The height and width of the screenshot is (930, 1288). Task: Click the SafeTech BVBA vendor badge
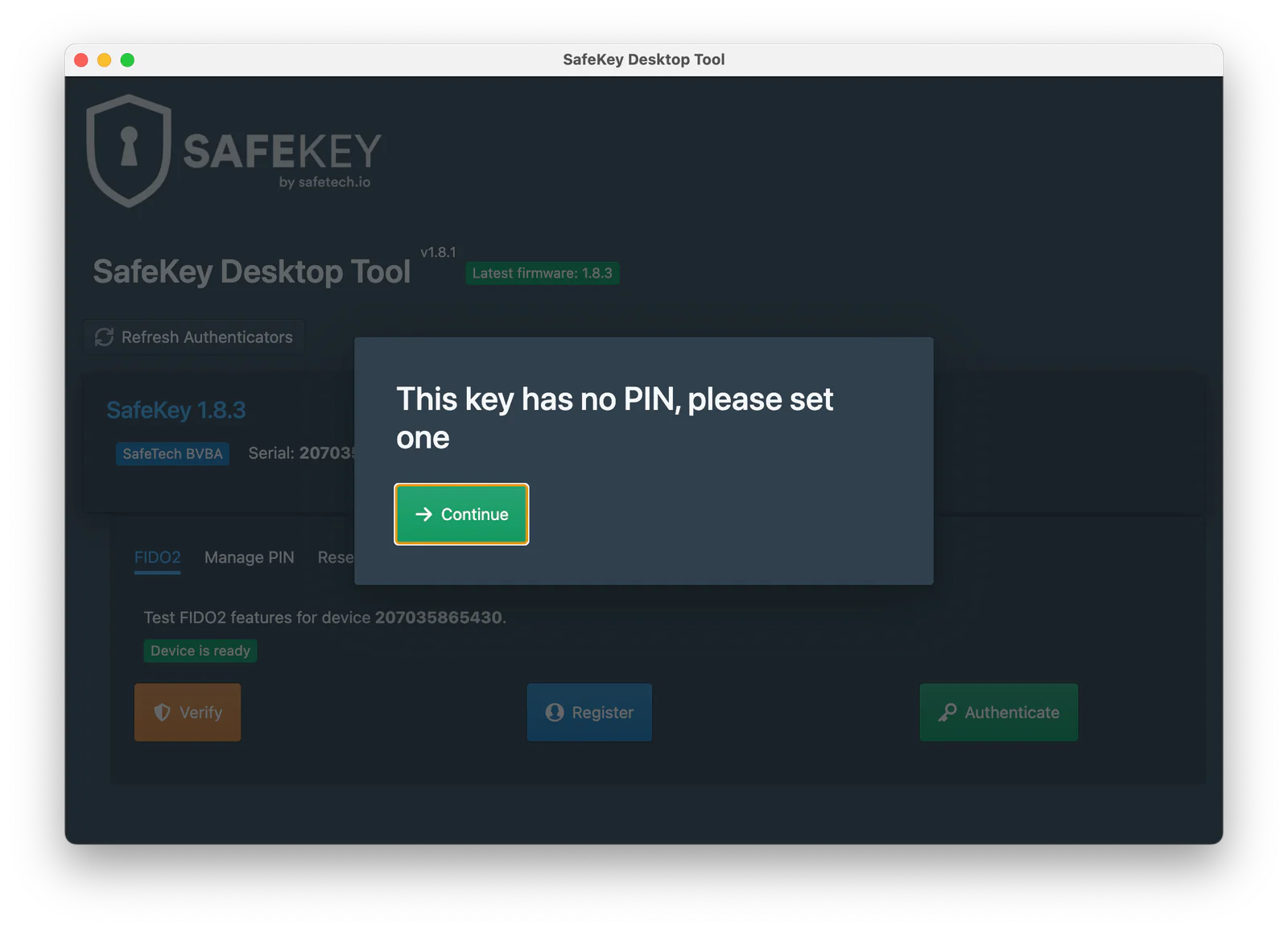pos(172,453)
